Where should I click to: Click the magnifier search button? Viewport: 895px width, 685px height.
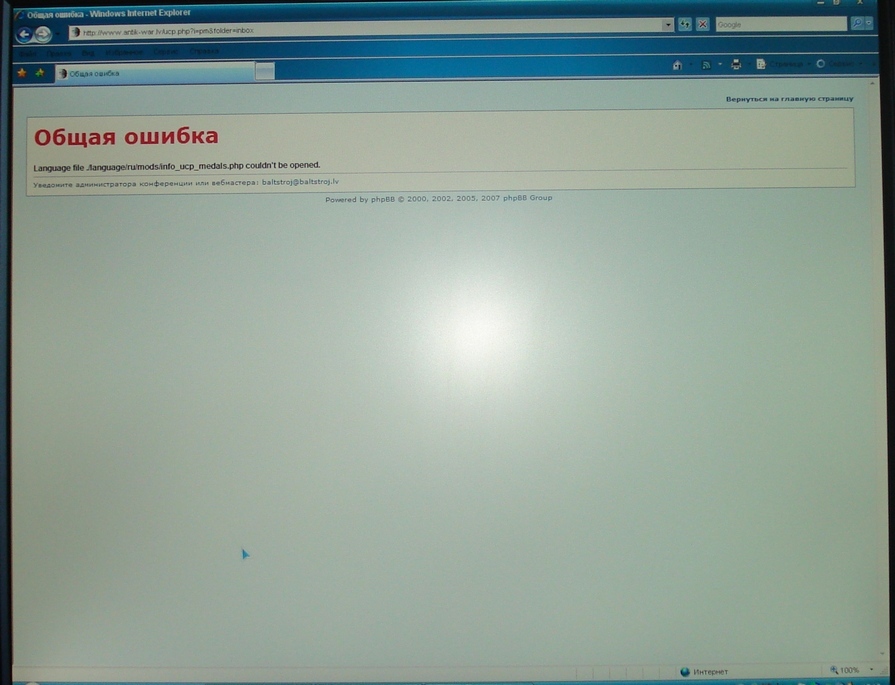[x=856, y=23]
